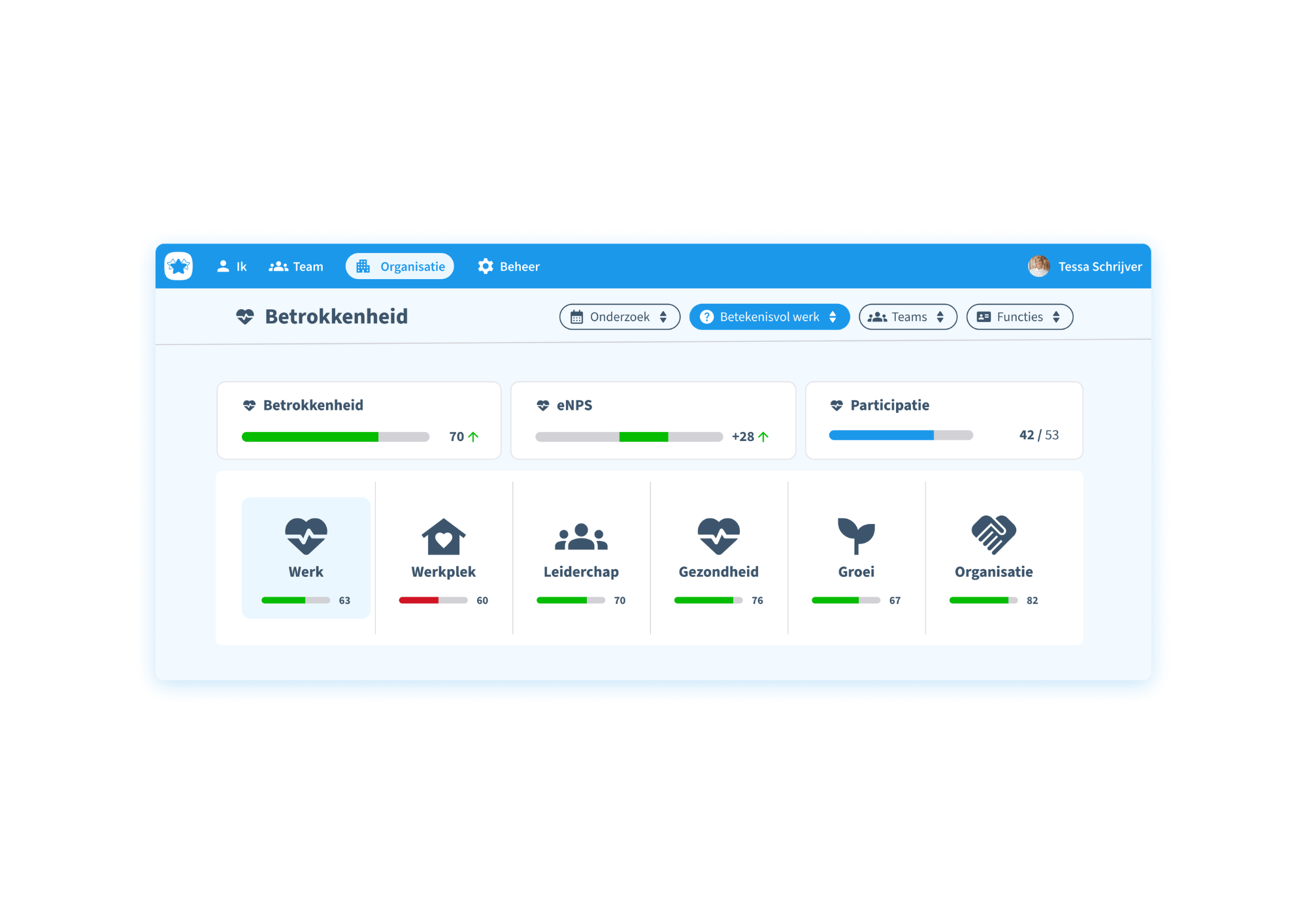Click the green up arrow next to 70
Image resolution: width=1307 pixels, height=924 pixels.
click(x=473, y=437)
